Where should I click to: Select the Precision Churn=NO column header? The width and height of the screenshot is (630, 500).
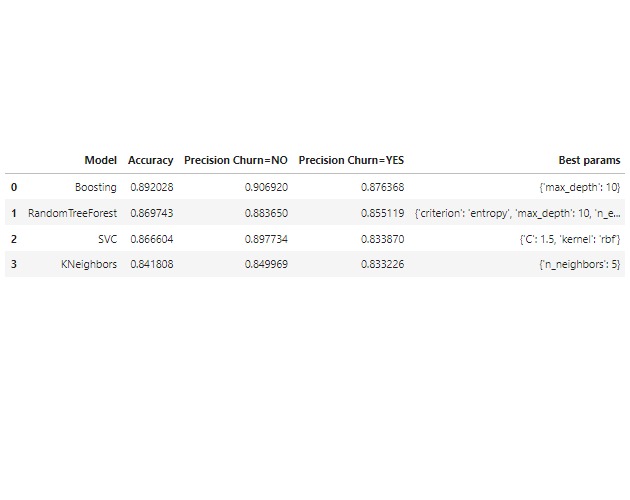pos(236,160)
